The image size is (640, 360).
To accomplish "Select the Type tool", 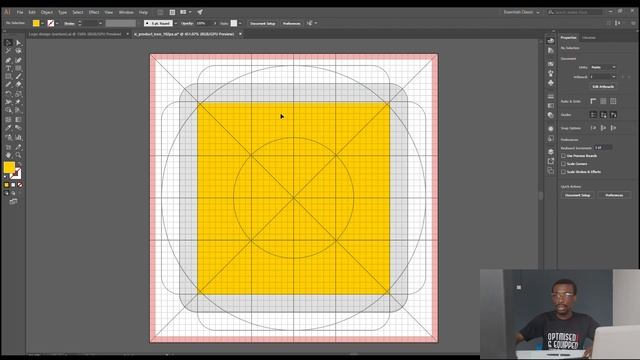I will [8, 68].
